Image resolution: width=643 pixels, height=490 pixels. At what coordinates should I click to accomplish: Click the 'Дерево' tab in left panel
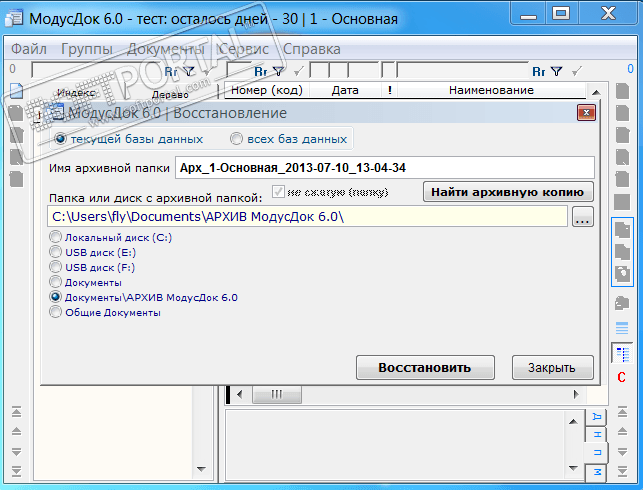tap(170, 95)
